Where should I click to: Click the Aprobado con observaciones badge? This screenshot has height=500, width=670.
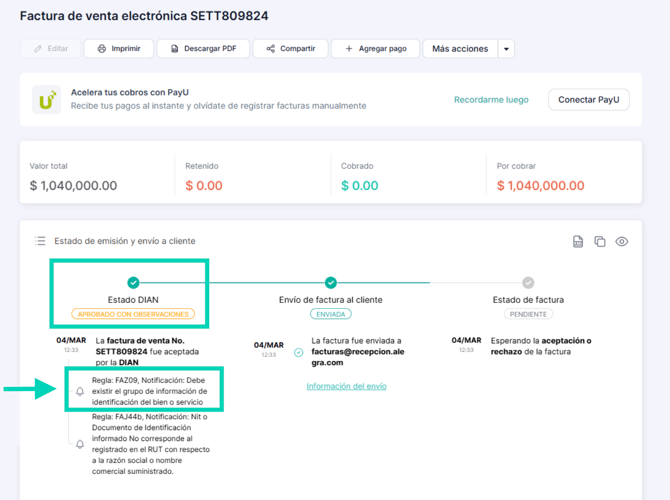[134, 314]
